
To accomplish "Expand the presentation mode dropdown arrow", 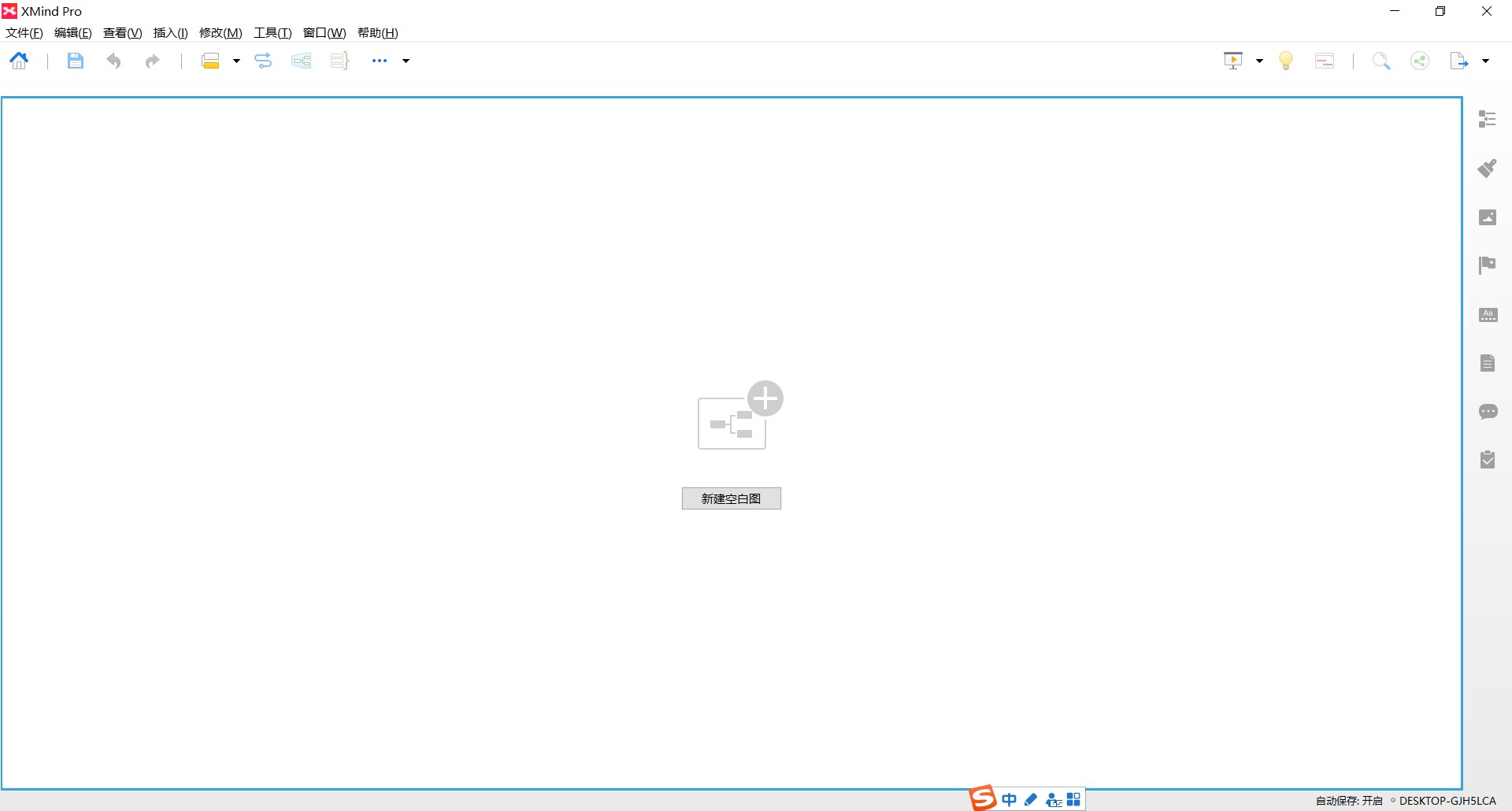I will (x=1259, y=61).
